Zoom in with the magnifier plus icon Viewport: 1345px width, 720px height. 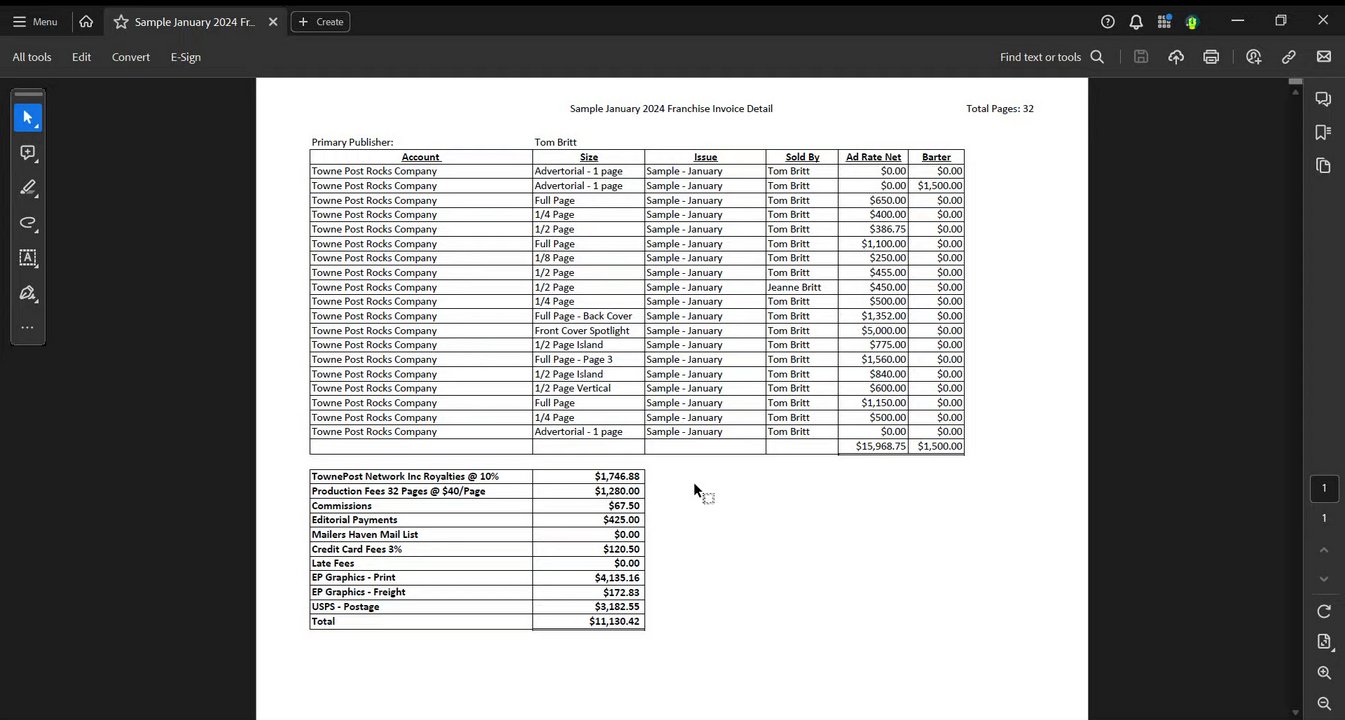(x=1324, y=673)
